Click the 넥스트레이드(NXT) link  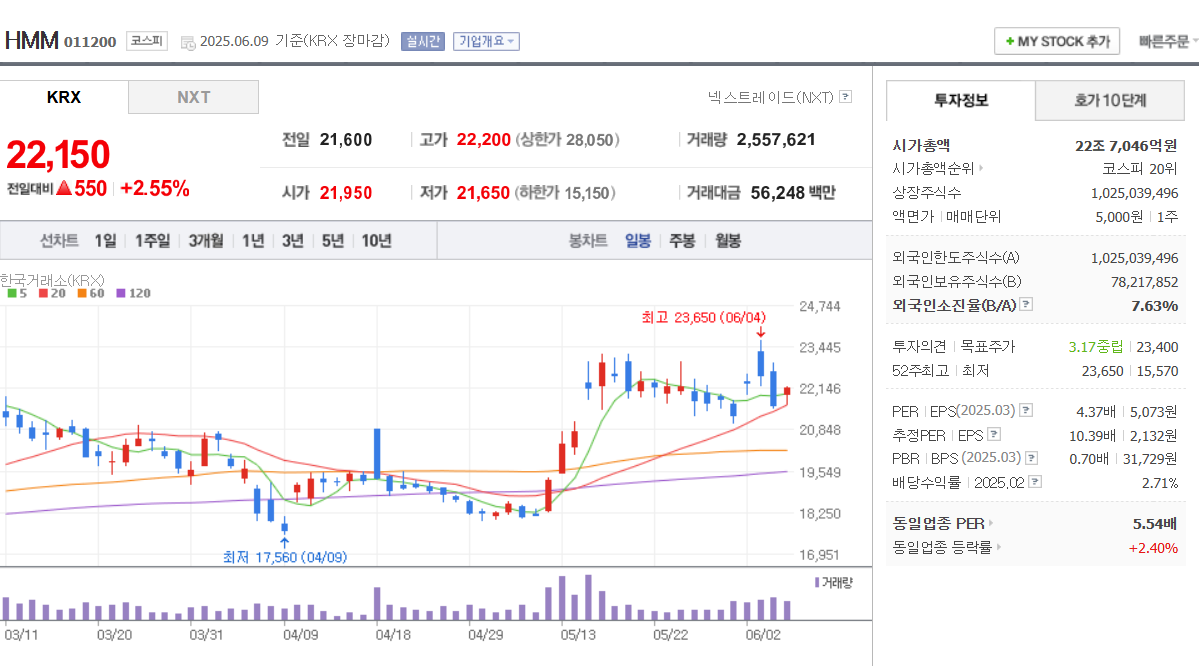pos(771,97)
